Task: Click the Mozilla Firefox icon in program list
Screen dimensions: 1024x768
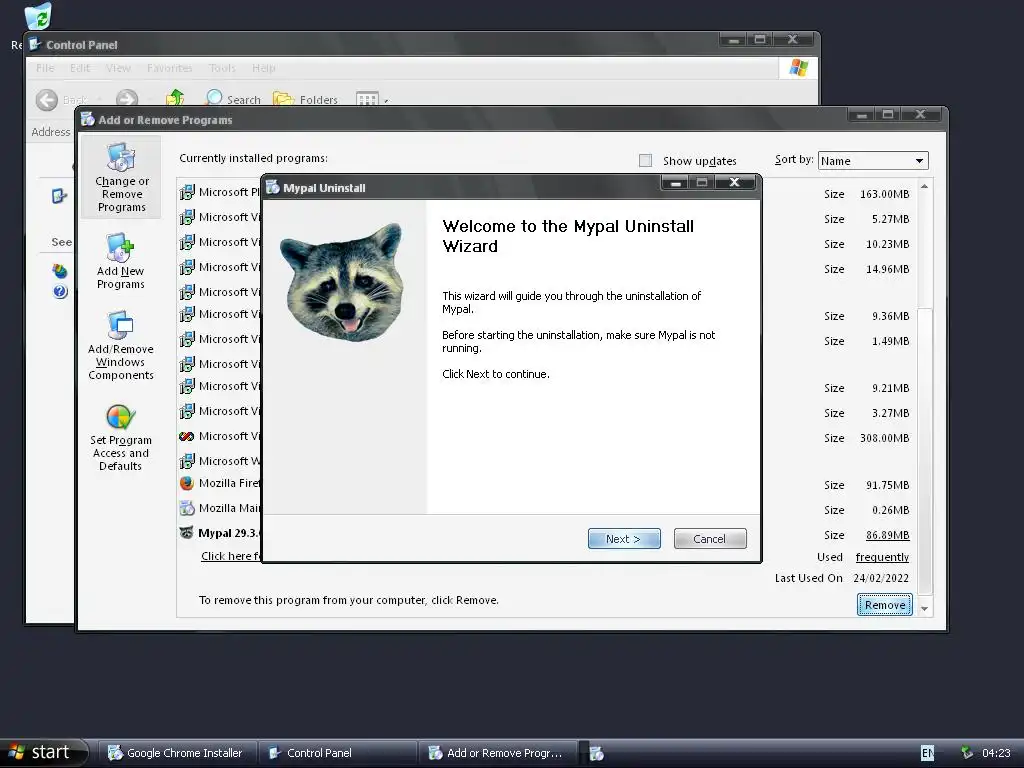Action: click(x=187, y=483)
